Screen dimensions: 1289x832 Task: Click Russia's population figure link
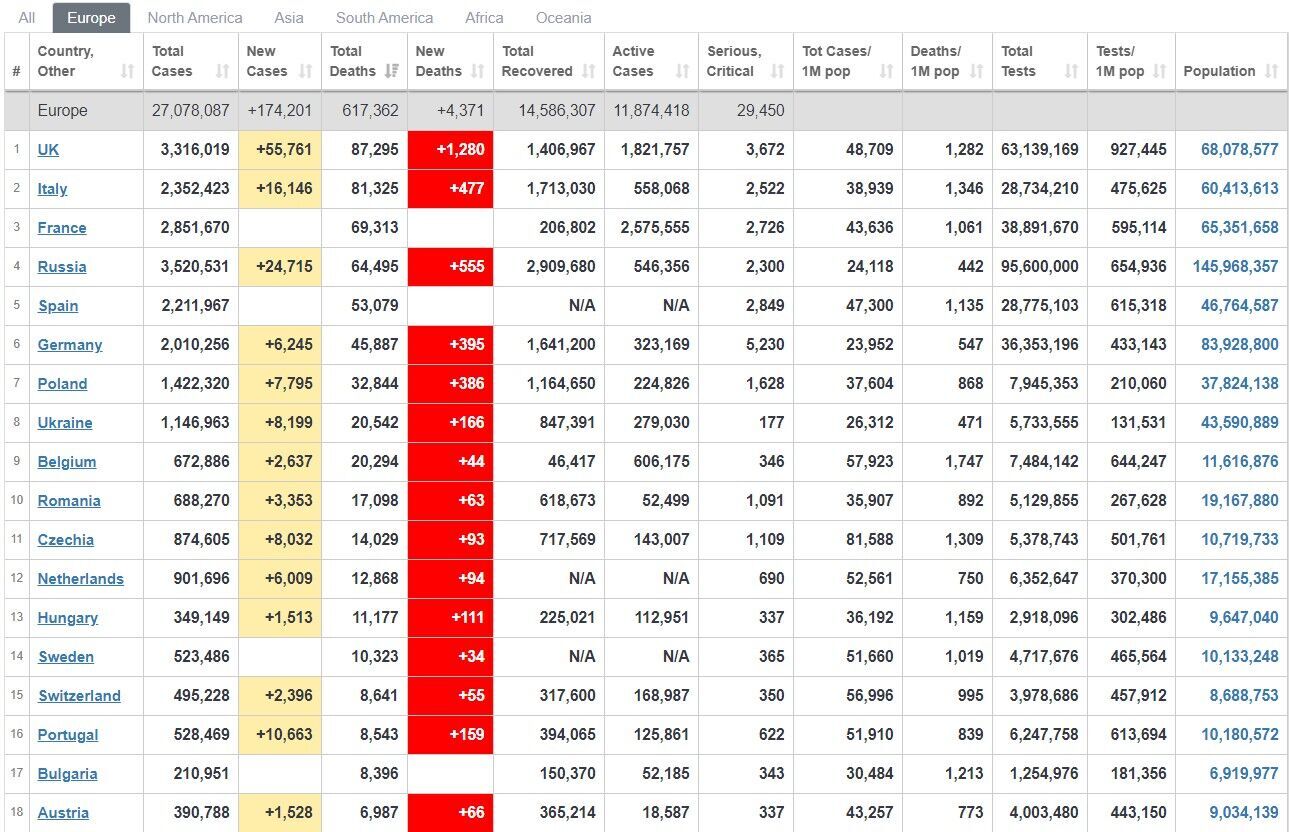(1235, 267)
